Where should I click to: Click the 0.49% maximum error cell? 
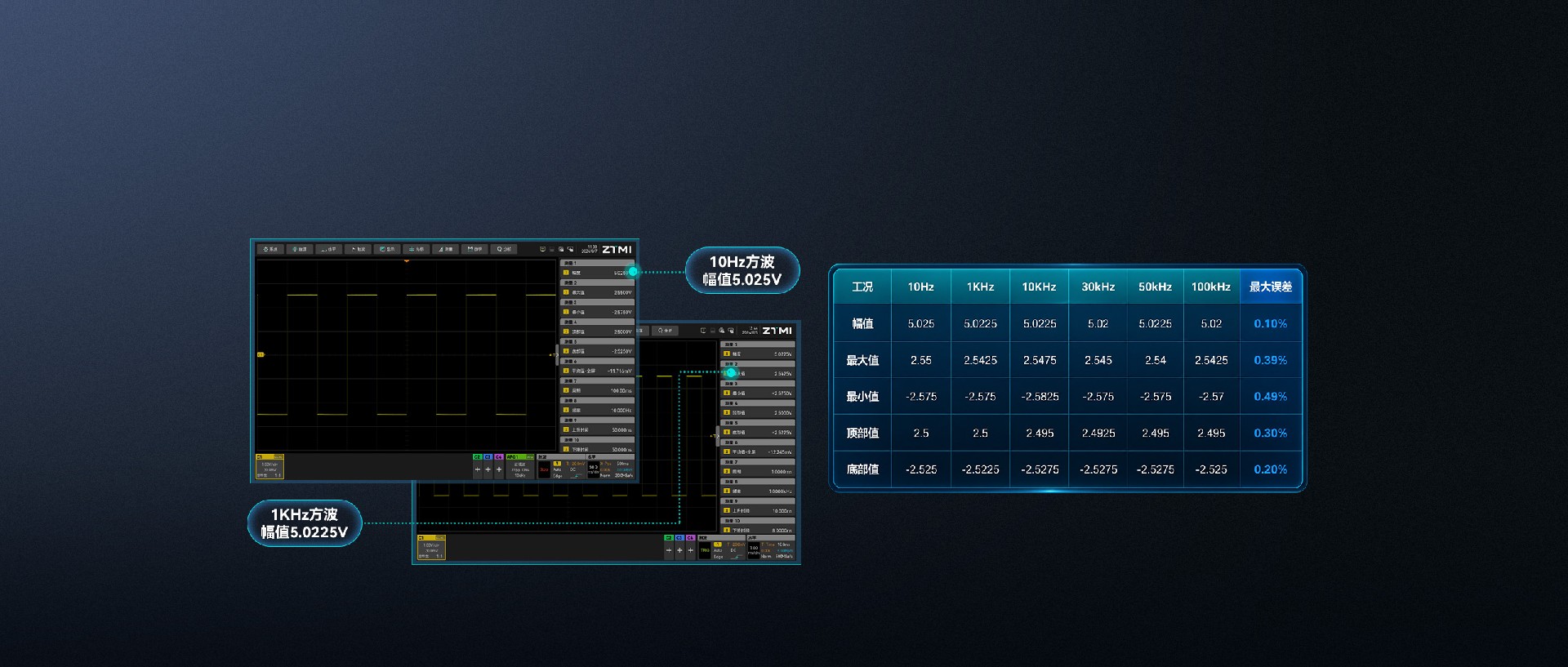(1270, 397)
